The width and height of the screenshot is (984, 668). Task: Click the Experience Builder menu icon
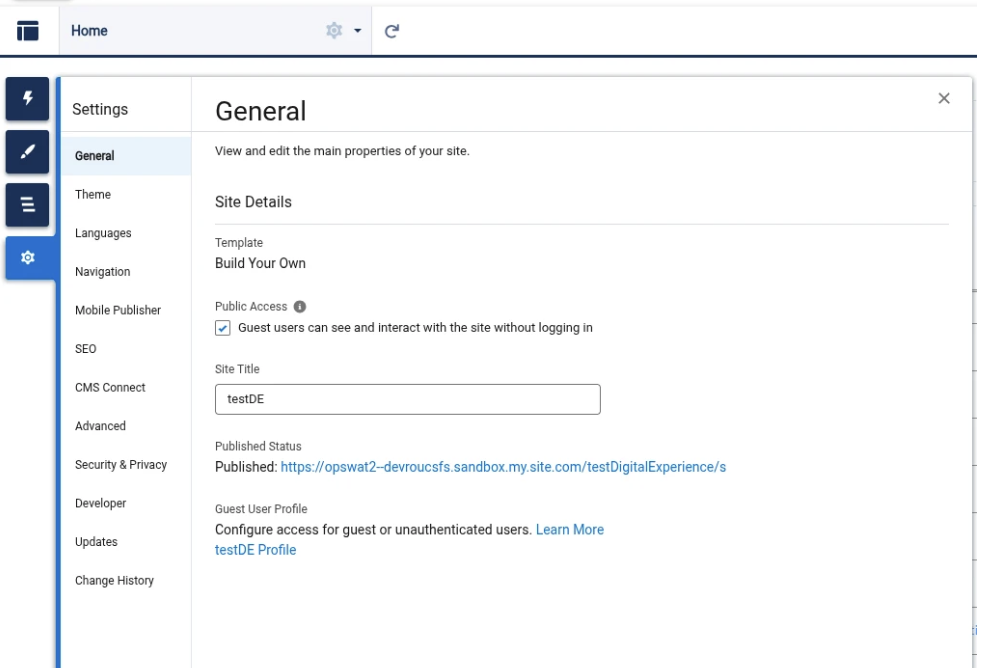tap(28, 31)
